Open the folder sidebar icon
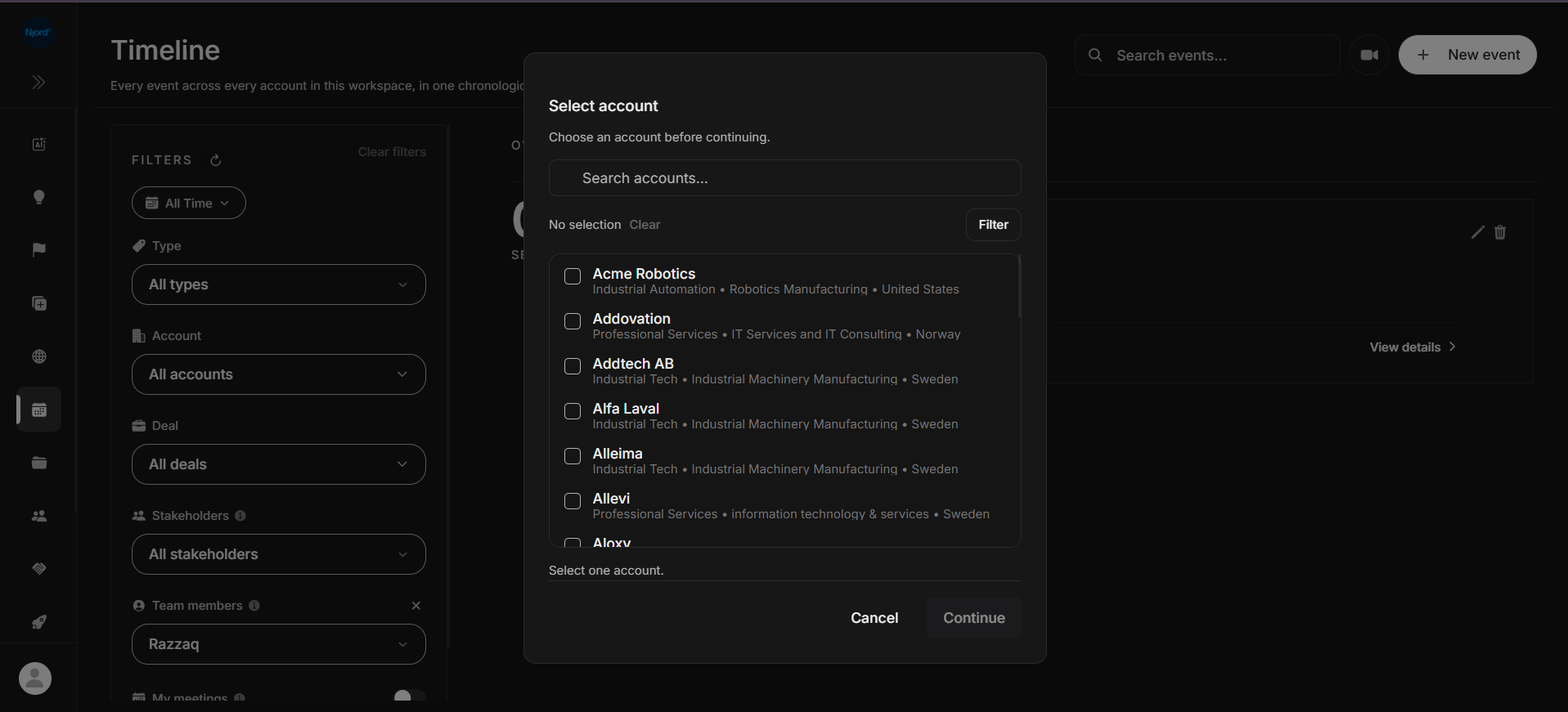The image size is (1568, 712). 38,463
